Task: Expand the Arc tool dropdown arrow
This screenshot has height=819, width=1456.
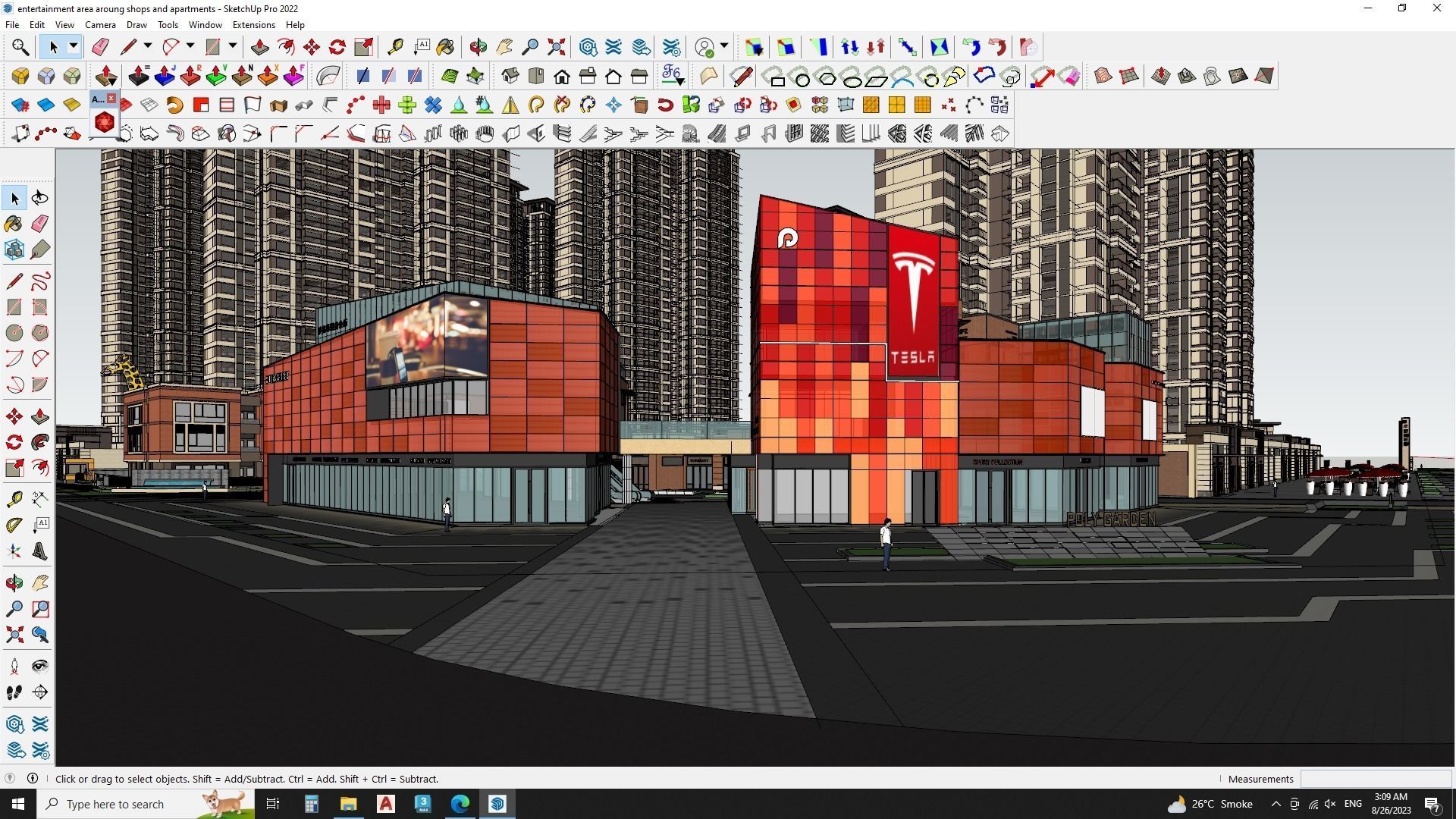Action: point(190,47)
